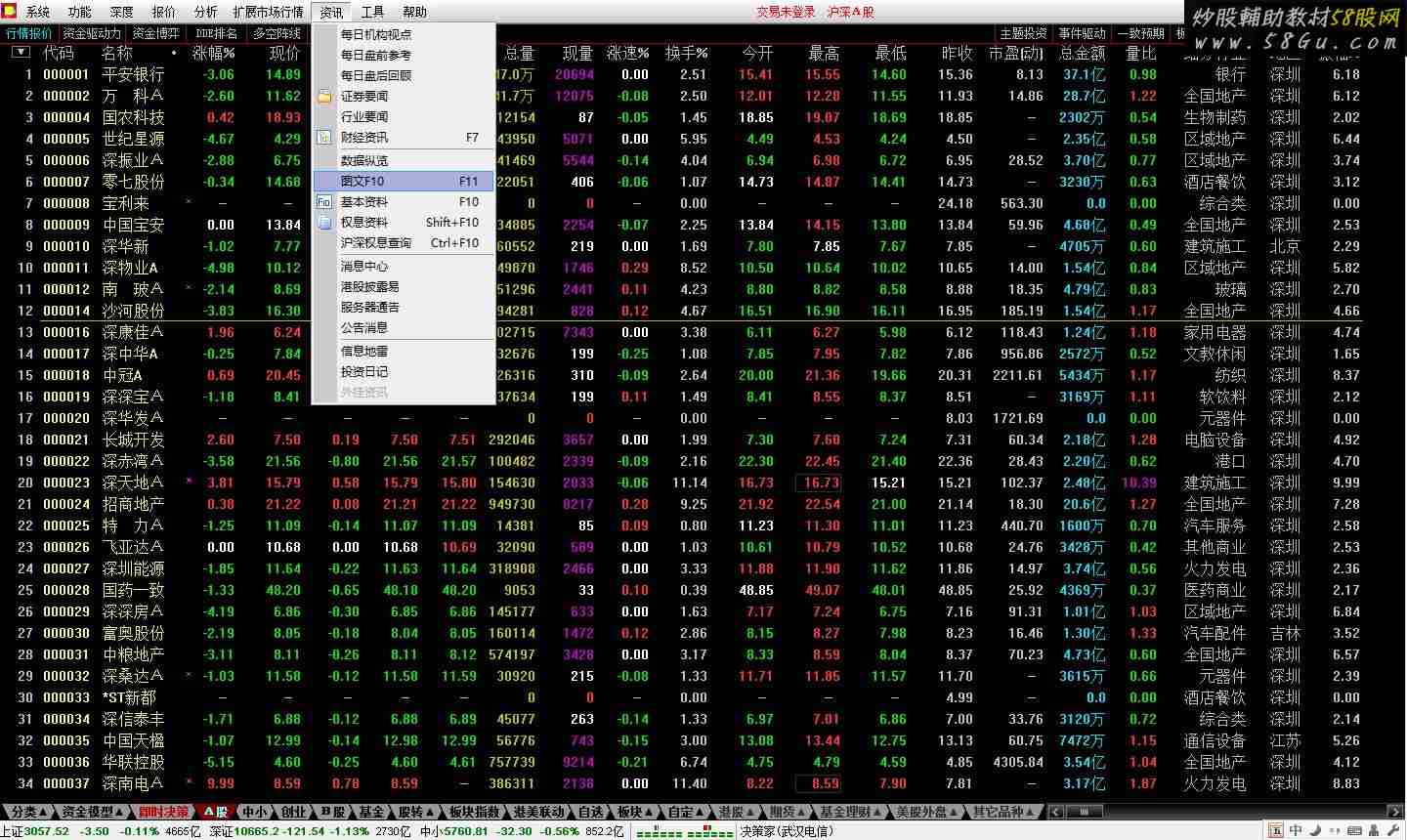Select 服务器通告 menu entry

point(404,307)
